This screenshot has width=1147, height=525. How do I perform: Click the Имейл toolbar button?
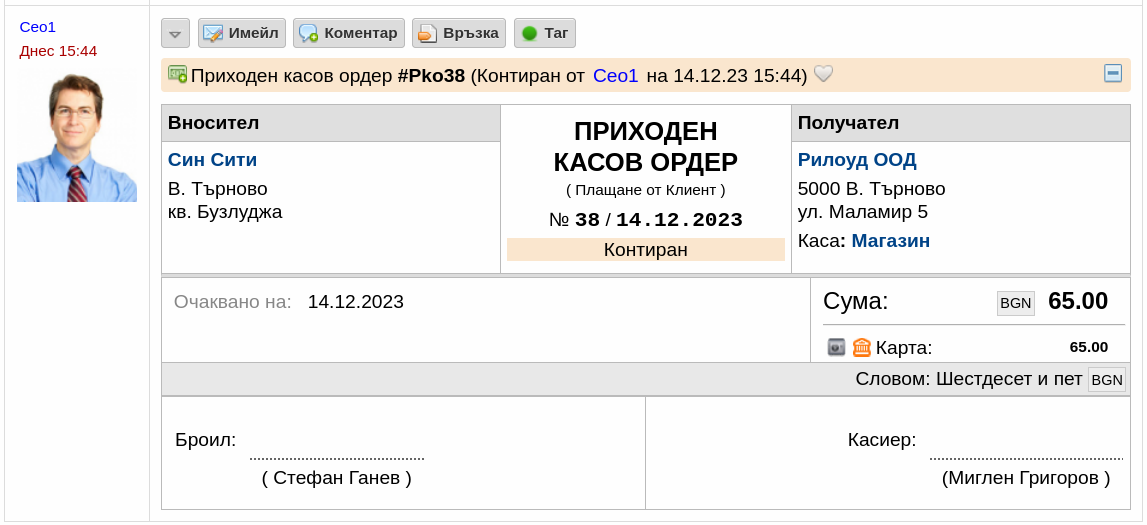[x=241, y=33]
